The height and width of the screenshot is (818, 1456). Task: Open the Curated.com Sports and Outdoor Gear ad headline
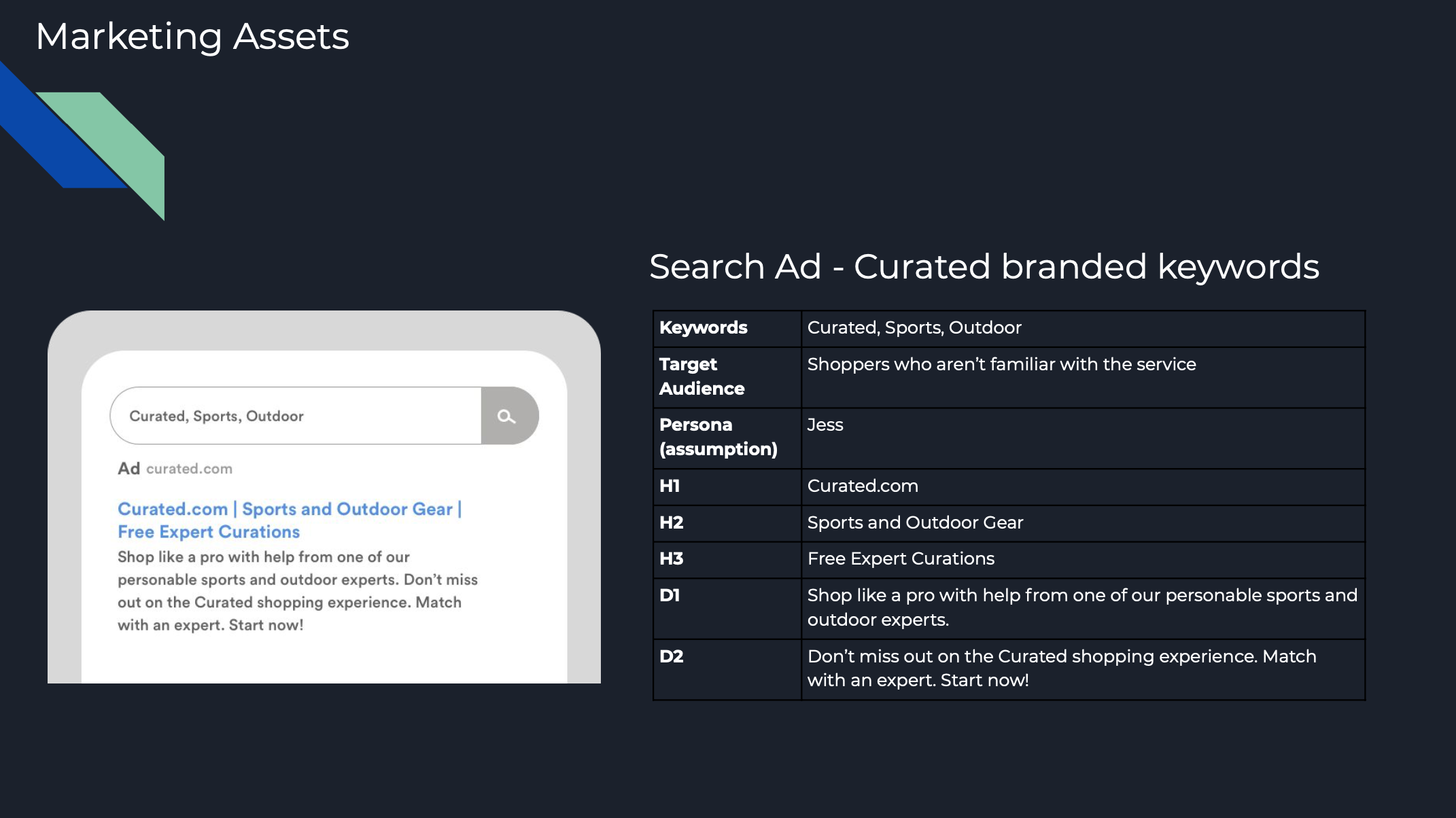pyautogui.click(x=289, y=509)
